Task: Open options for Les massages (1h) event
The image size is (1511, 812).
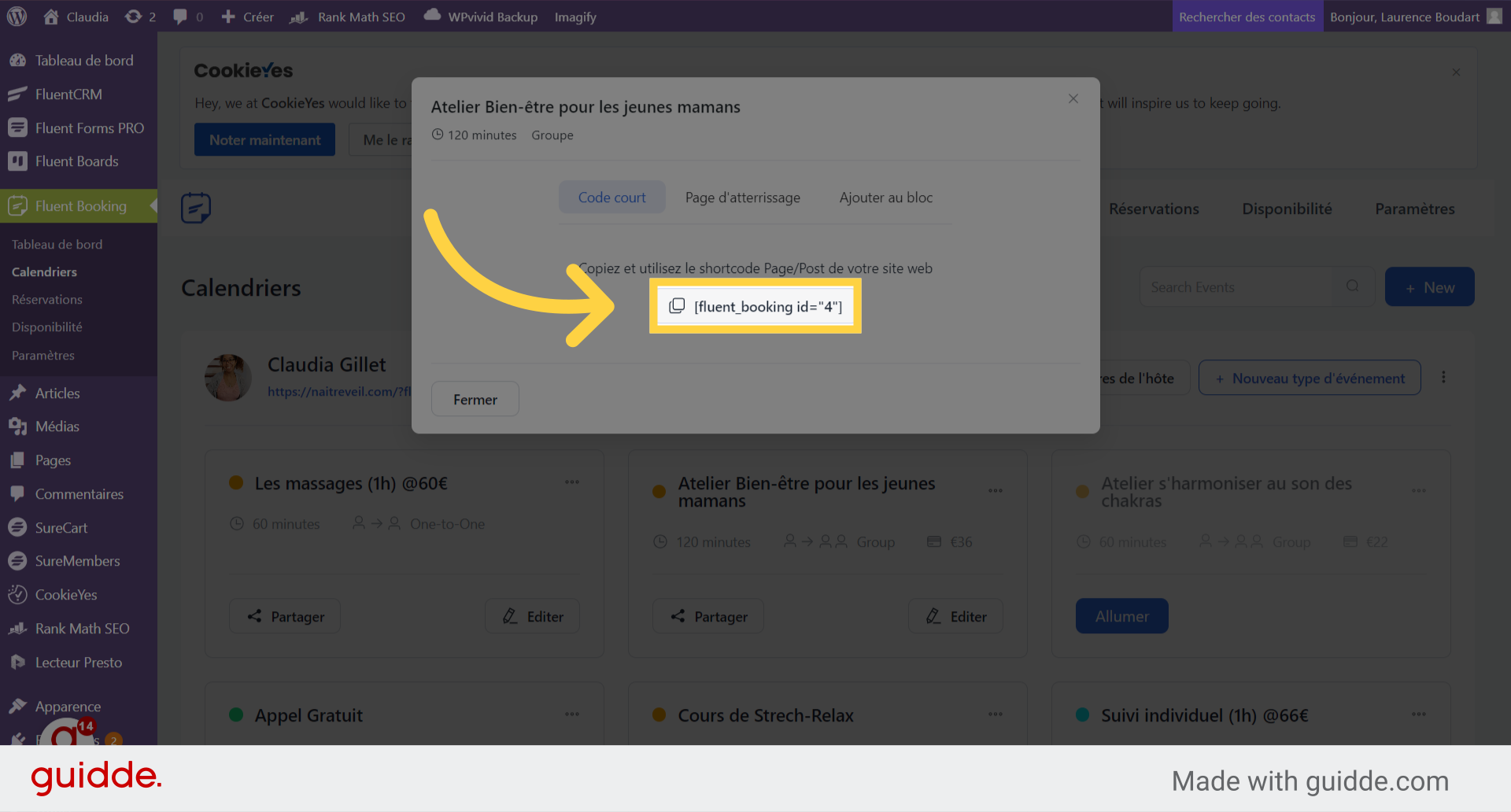Action: (572, 482)
